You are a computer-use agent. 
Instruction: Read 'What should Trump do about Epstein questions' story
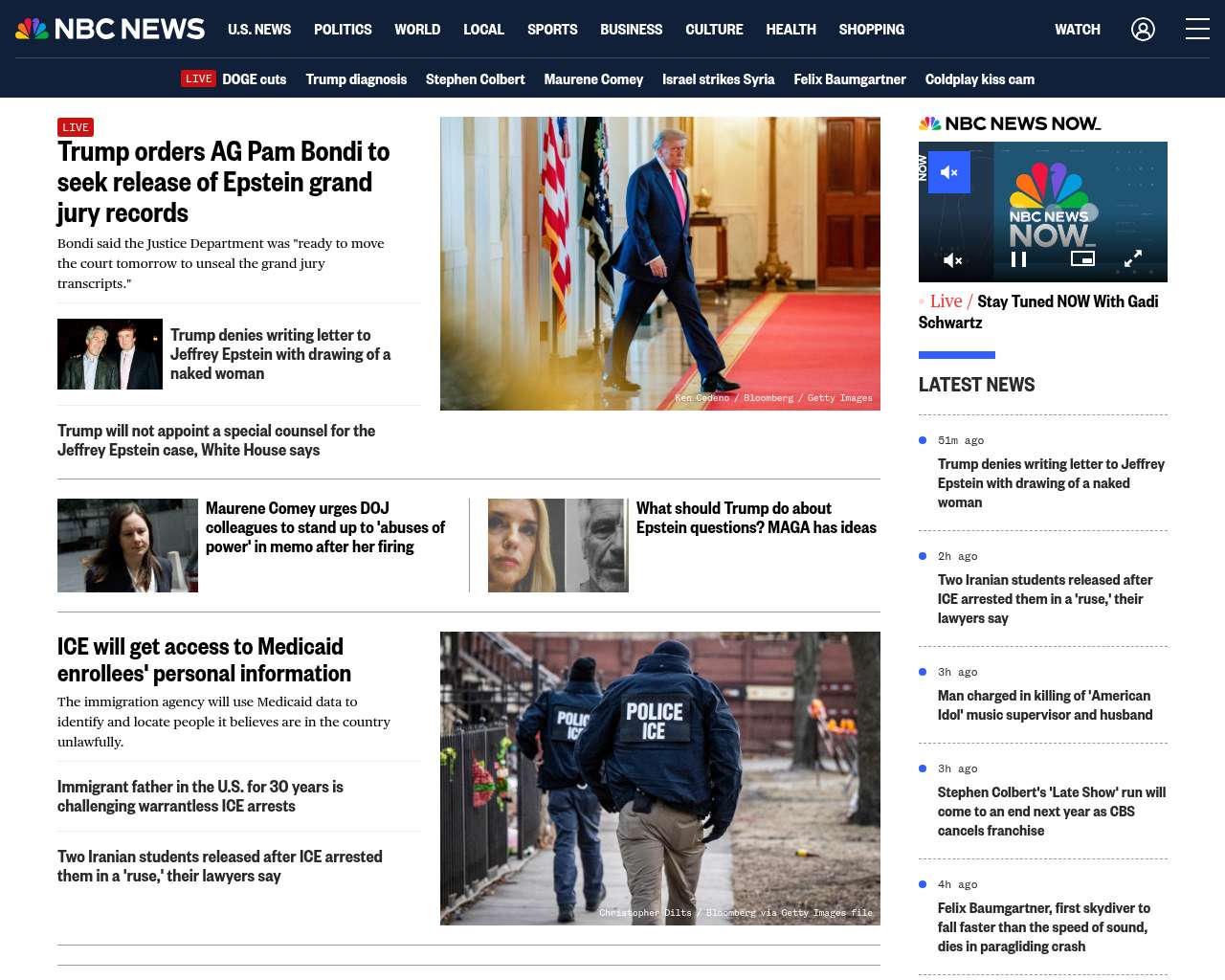tap(756, 518)
